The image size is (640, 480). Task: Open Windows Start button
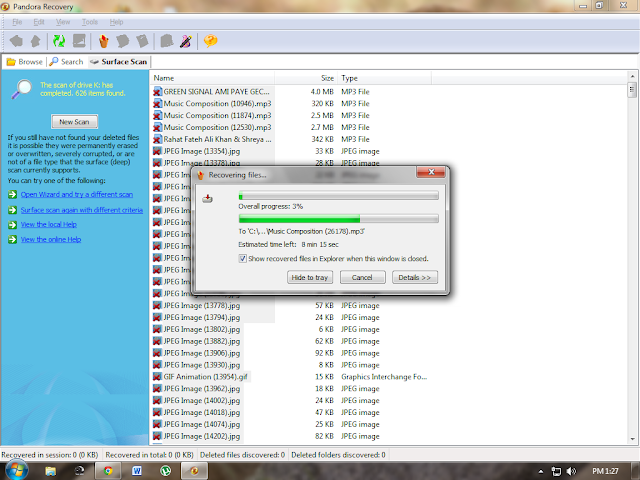(16, 471)
